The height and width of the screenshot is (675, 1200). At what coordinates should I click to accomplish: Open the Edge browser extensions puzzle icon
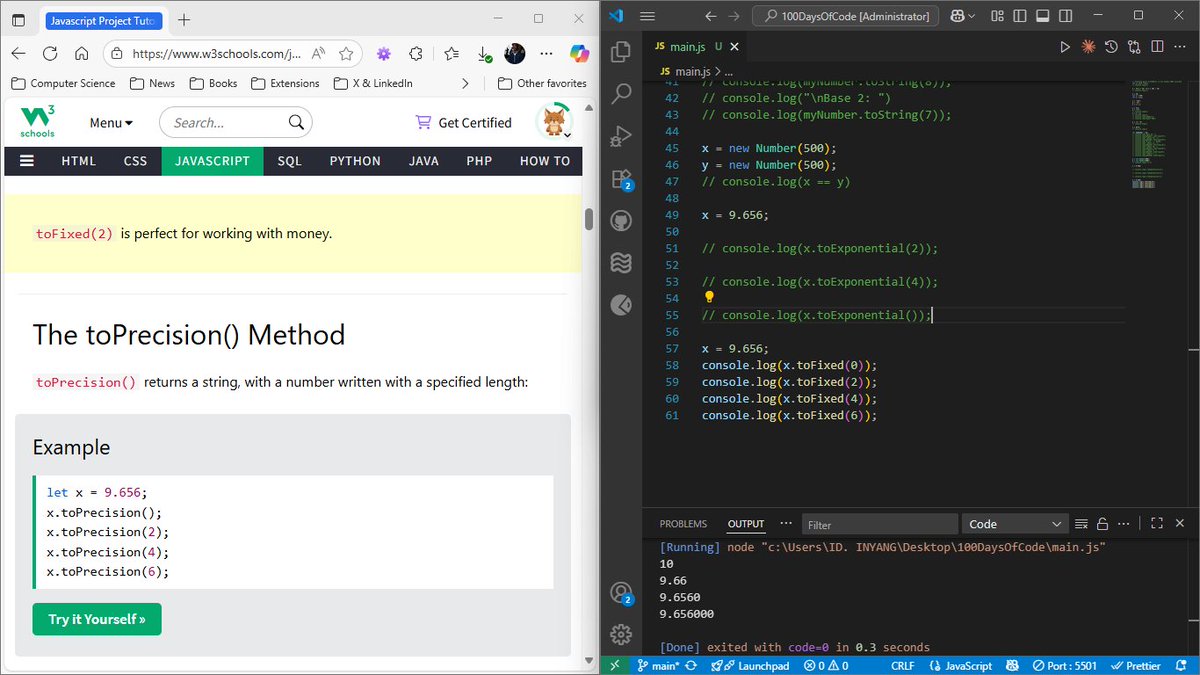416,54
